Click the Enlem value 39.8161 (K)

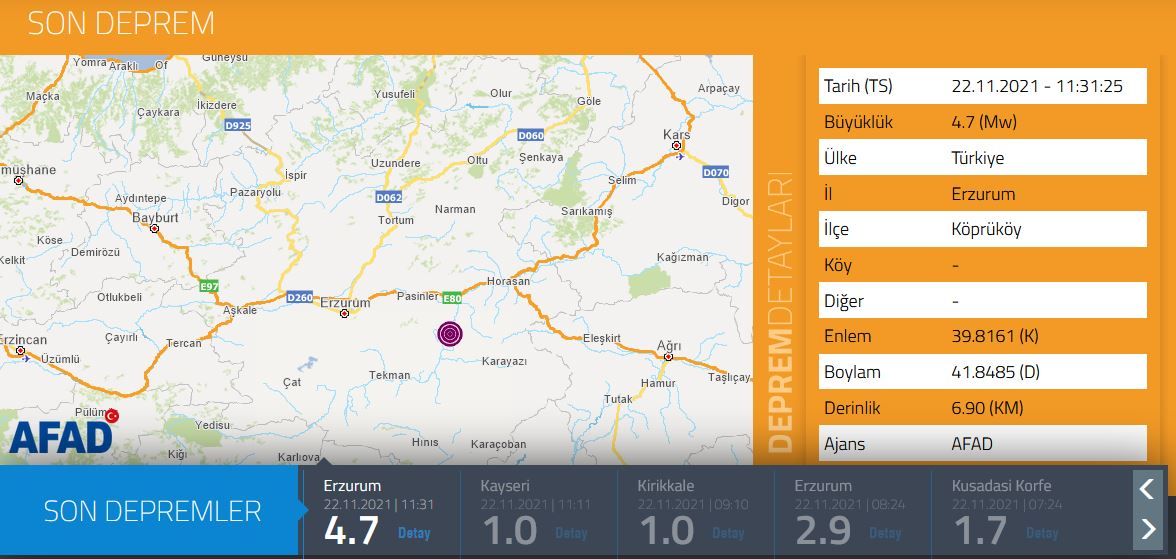tap(995, 336)
